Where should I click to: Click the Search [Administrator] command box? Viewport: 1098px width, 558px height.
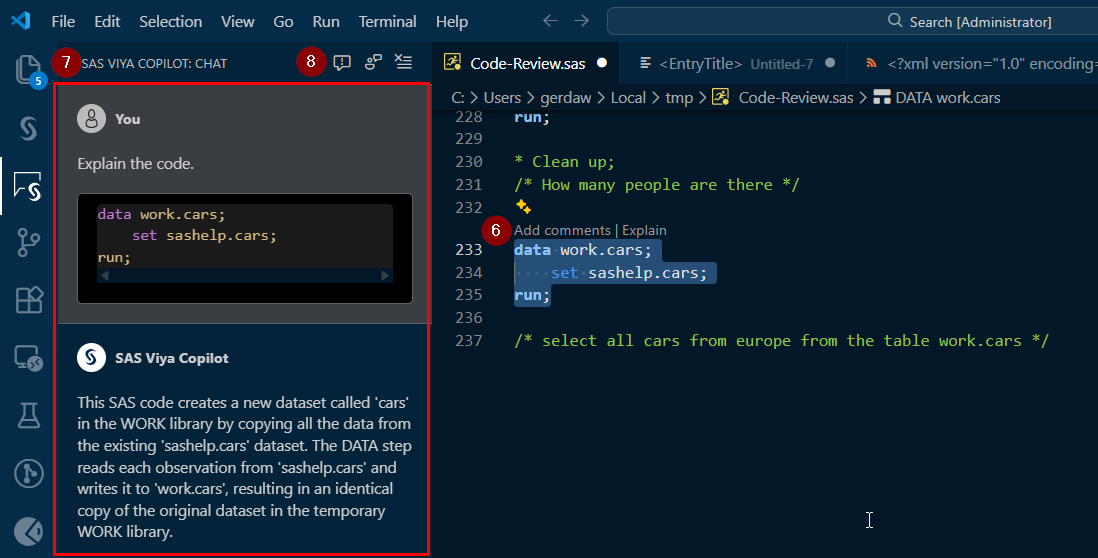coord(852,21)
